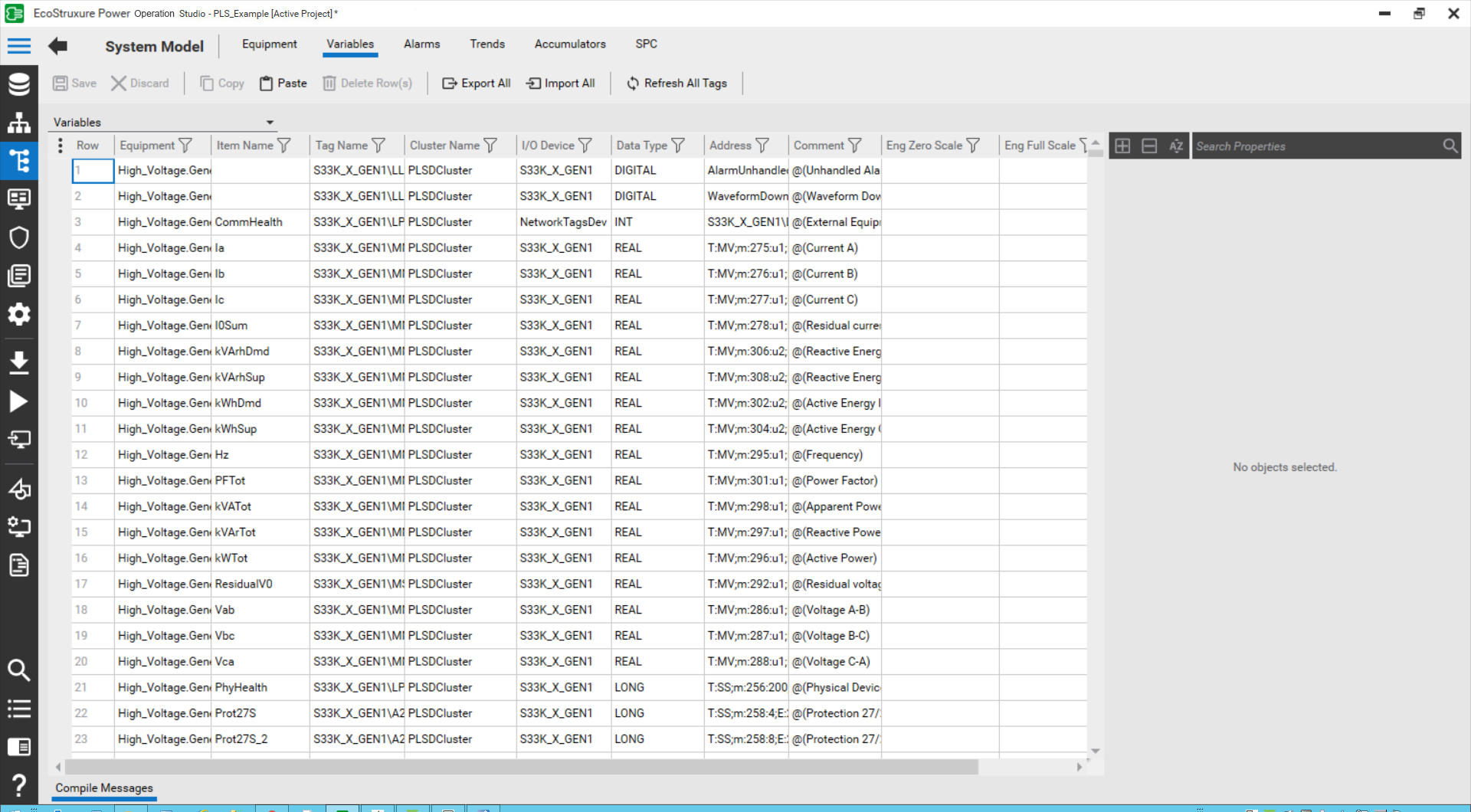
Task: Click the download arrow sidebar icon
Action: tap(19, 362)
